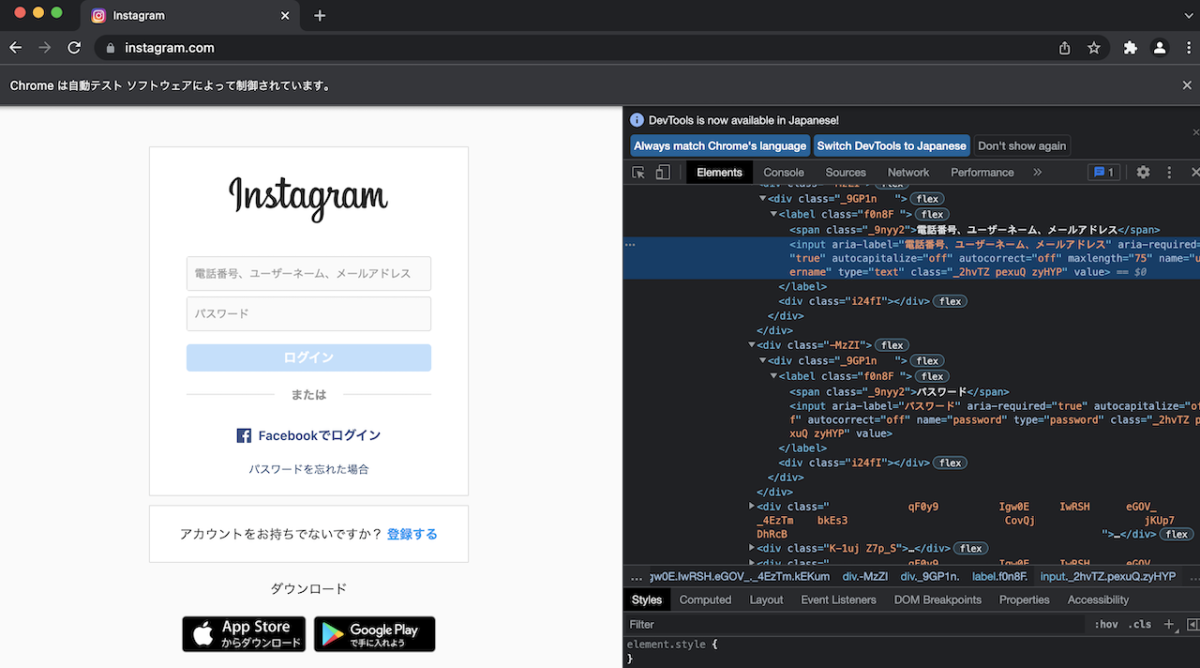Image resolution: width=1200 pixels, height=668 pixels.
Task: Select the inspect element picker tool
Action: coord(637,171)
